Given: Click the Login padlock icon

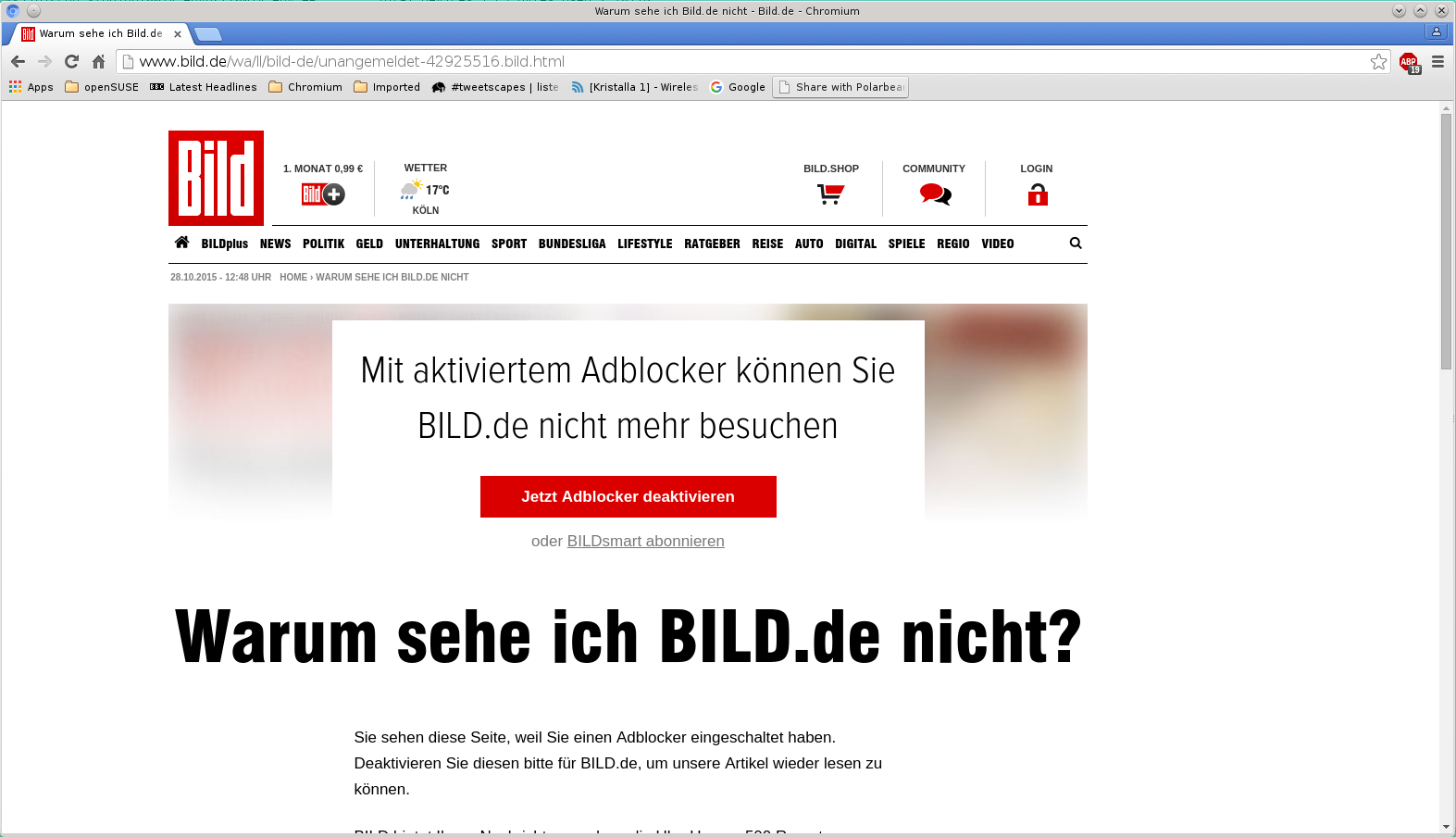Looking at the screenshot, I should [x=1038, y=194].
